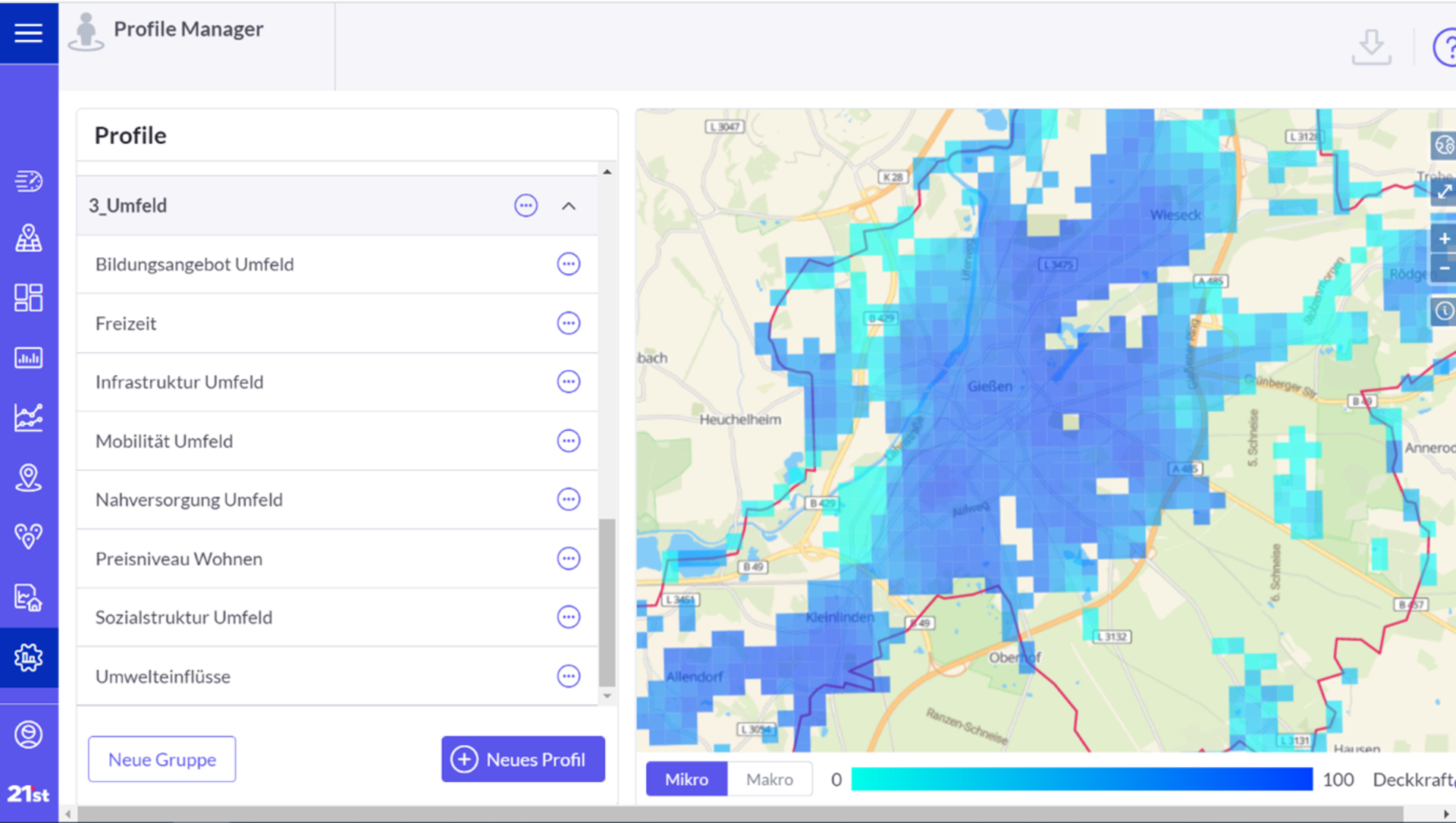Screen dimensions: 1456x823
Task: Select the Preisniveau Wohnen profile
Action: pos(179,558)
